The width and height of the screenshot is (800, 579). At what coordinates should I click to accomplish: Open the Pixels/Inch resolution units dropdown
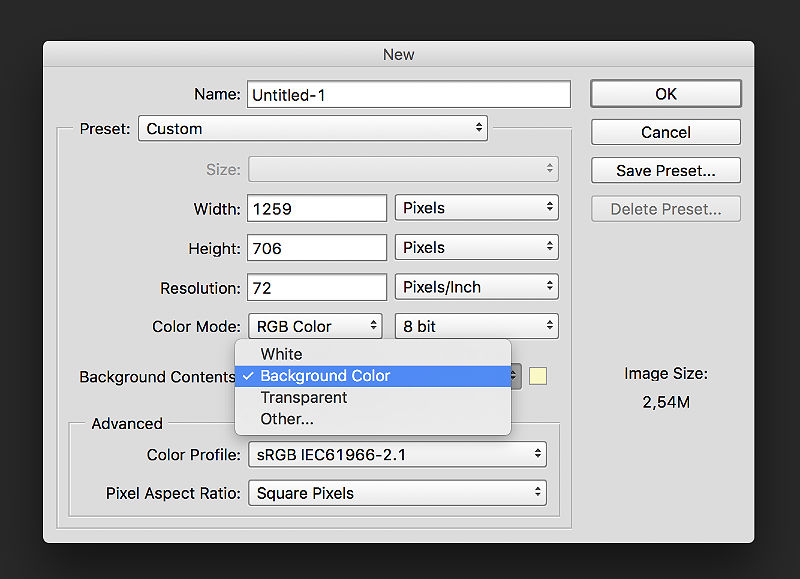(x=477, y=287)
